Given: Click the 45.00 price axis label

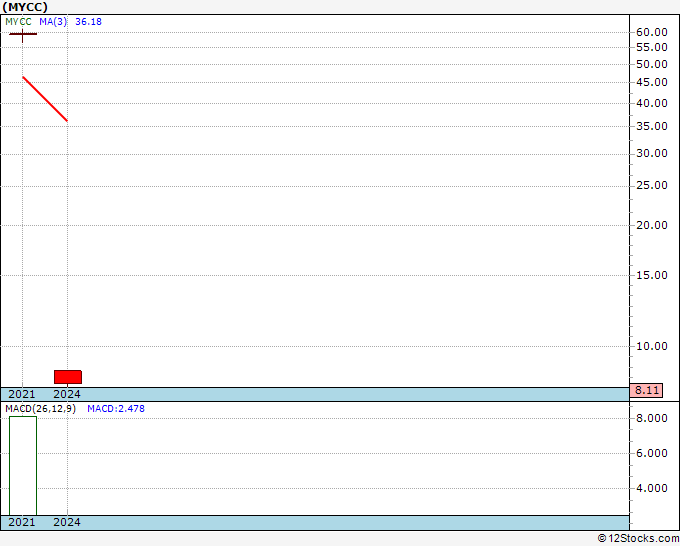Looking at the screenshot, I should (x=651, y=82).
